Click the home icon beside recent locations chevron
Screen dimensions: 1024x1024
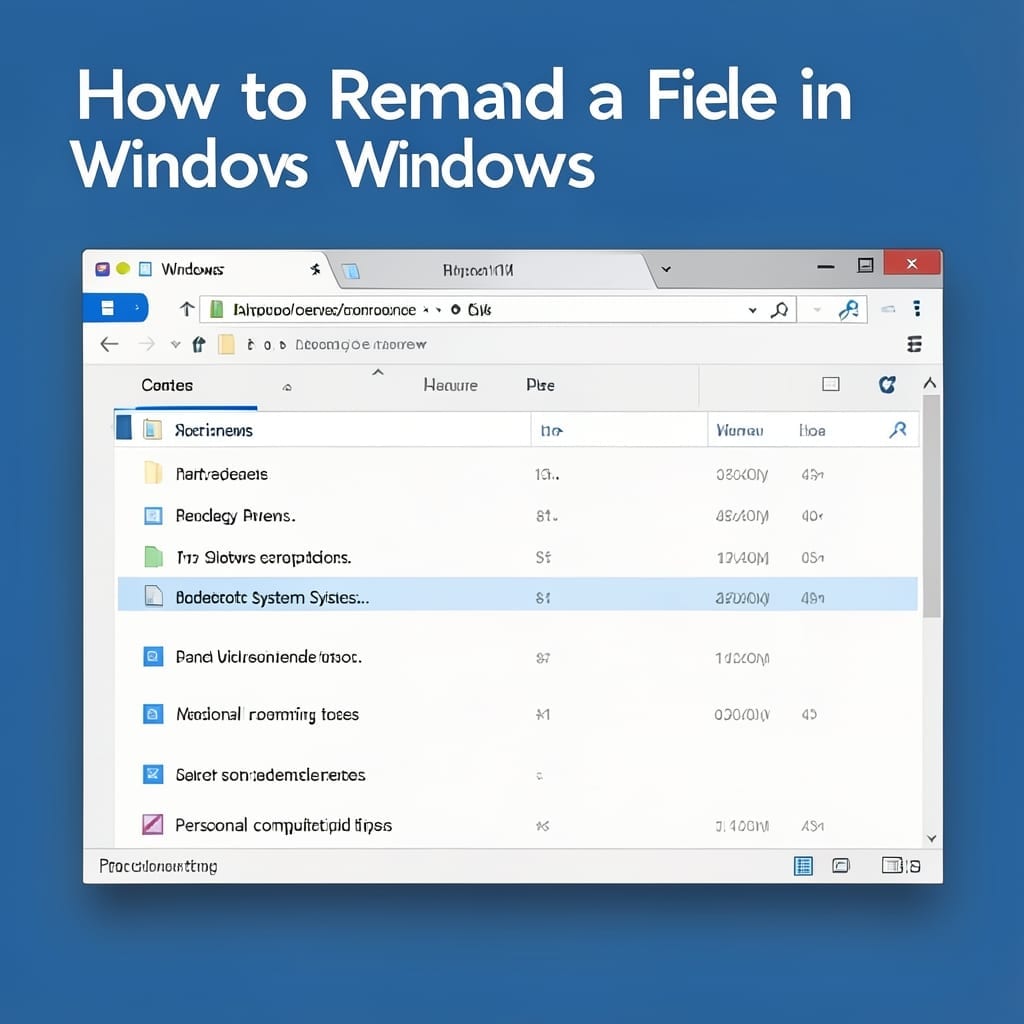click(199, 344)
